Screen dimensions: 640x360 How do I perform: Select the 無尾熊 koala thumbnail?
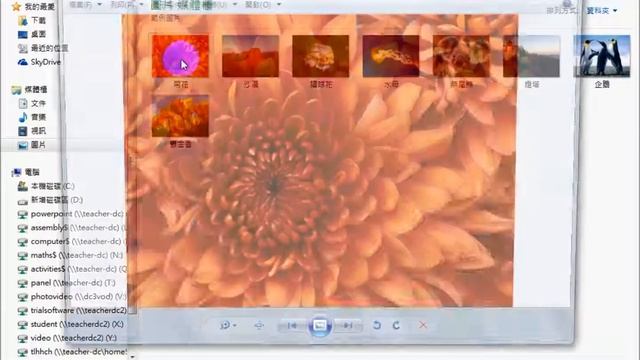coord(461,56)
